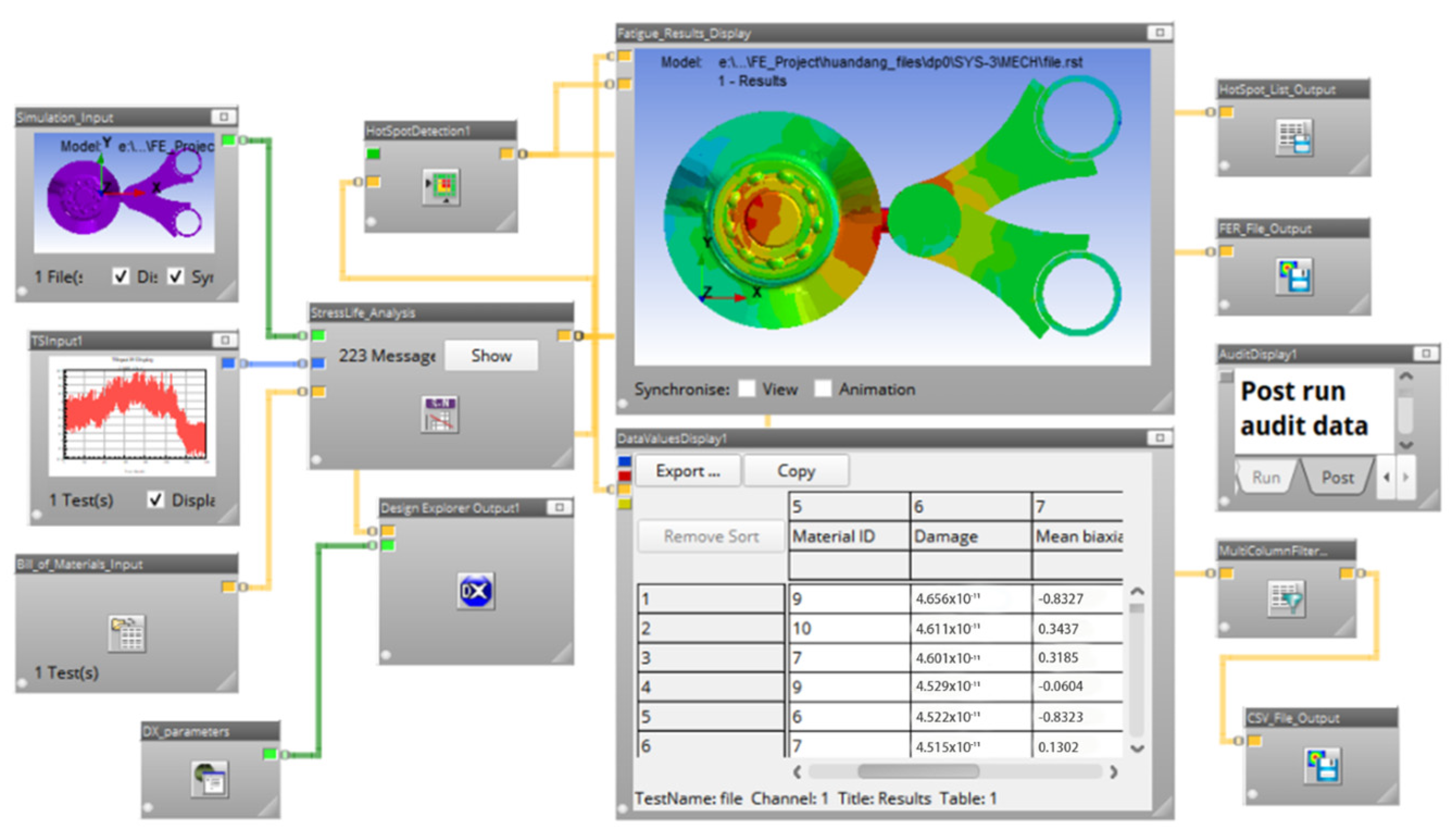This screenshot has height=836, width=1456.
Task: Switch to the Run tab in AuditDisplay1
Action: click(x=1265, y=477)
